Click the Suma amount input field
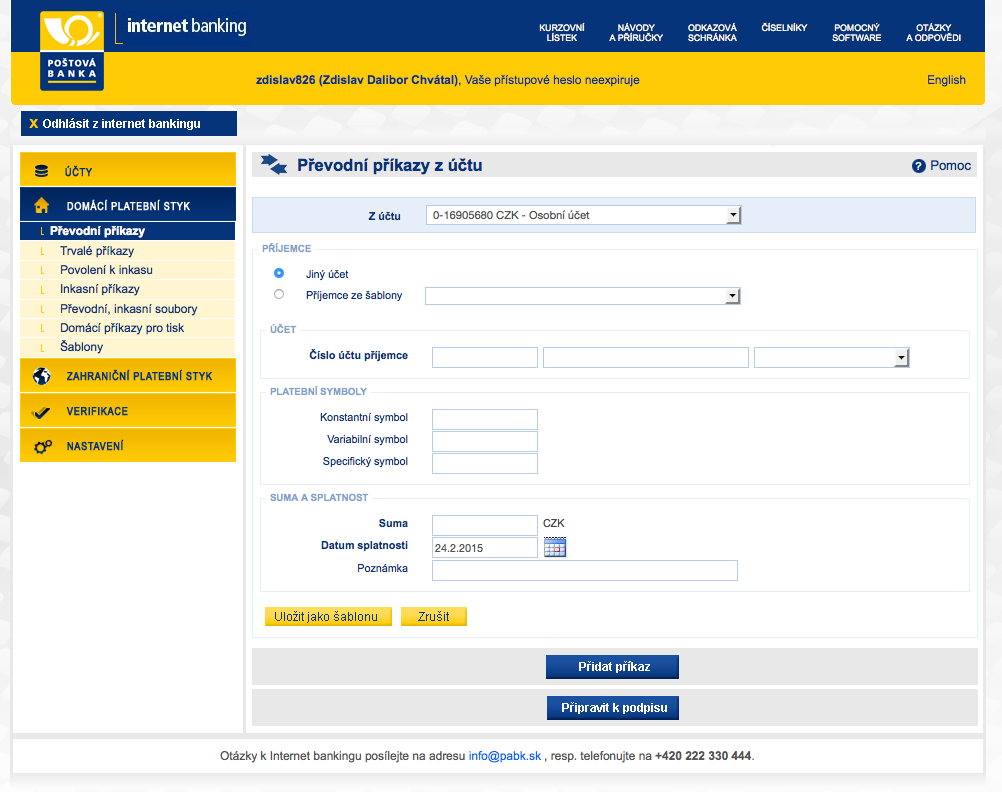The image size is (1002, 792). pos(484,525)
